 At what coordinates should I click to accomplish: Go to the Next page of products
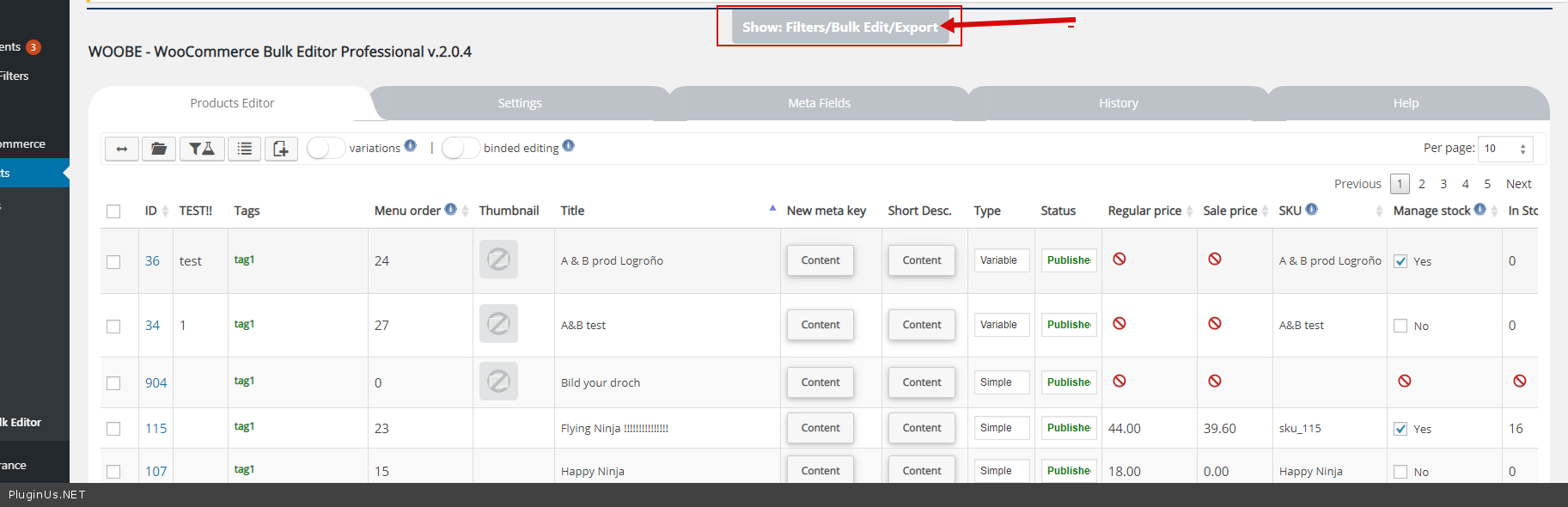point(1518,184)
